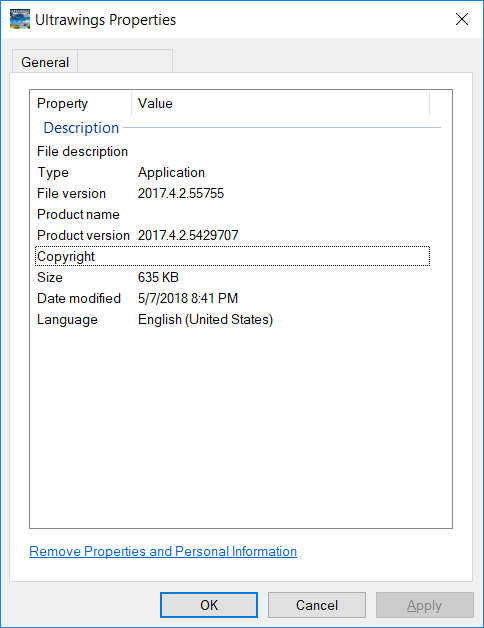Click the File version value 2017.4.2.55755
The image size is (484, 628).
coord(181,193)
